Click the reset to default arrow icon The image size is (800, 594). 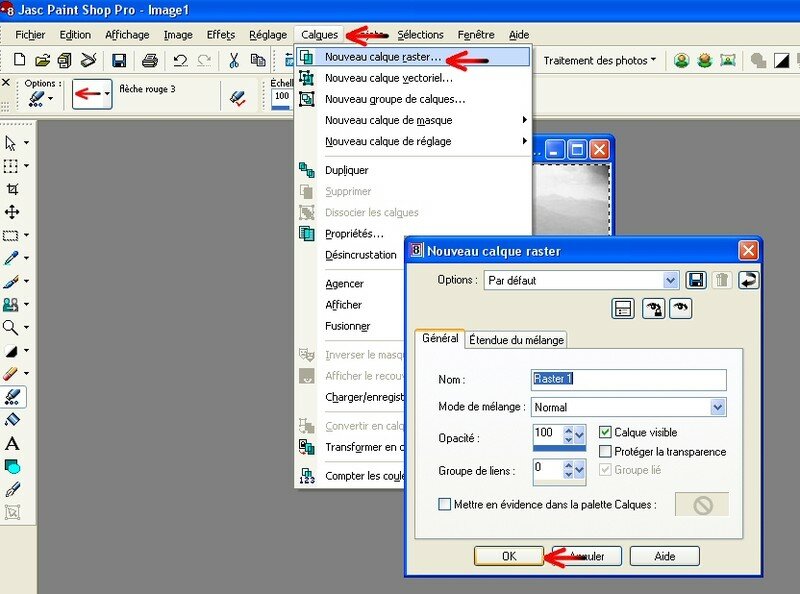pyautogui.click(x=748, y=280)
